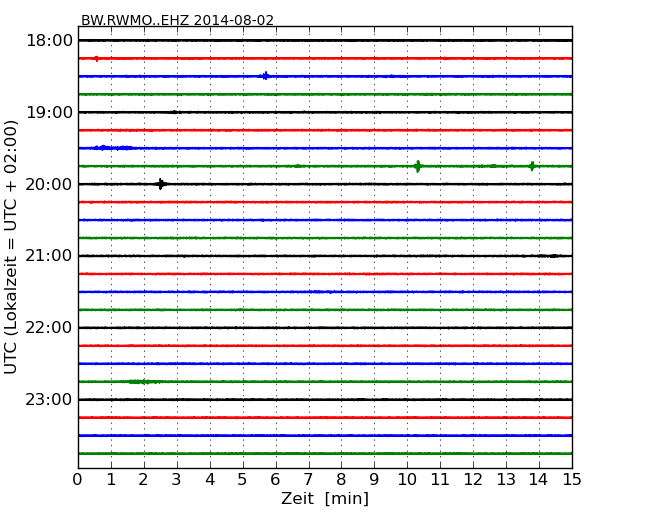650x520 pixels.
Task: Click the small red spike on the 18:15 trace
Action: click(x=97, y=58)
